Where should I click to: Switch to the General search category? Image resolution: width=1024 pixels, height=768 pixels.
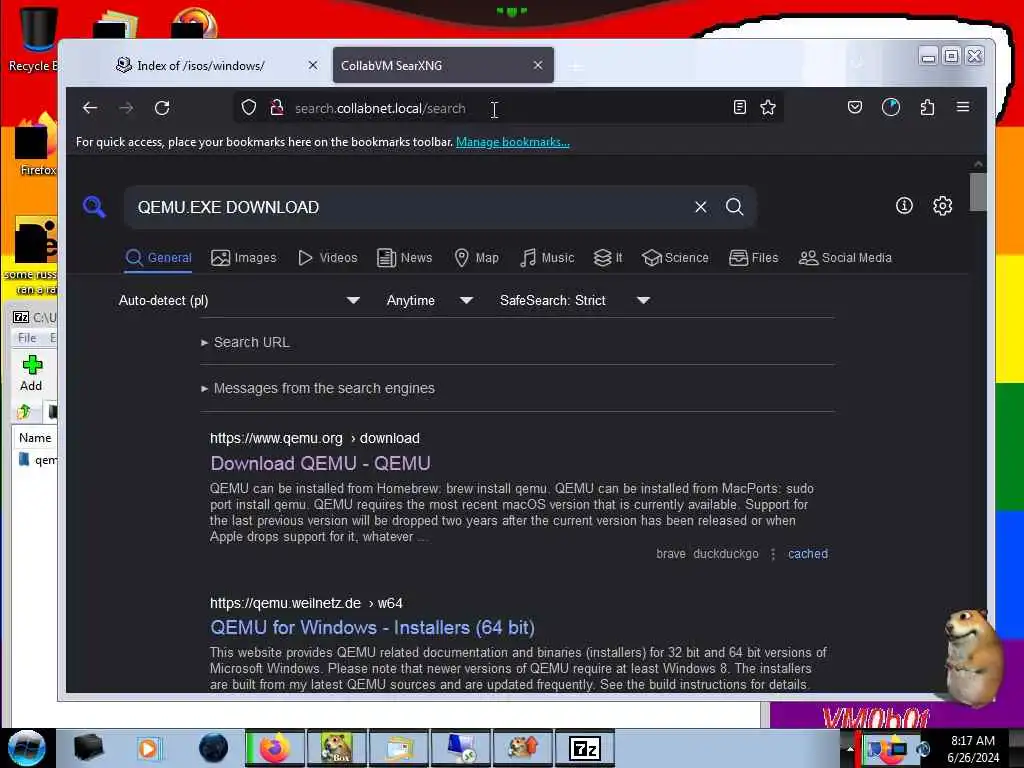point(159,258)
